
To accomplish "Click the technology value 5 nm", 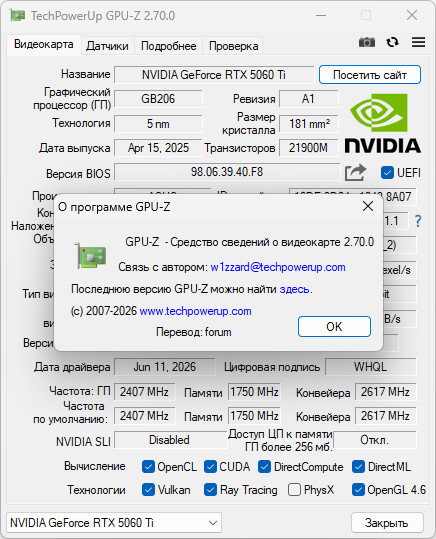I will click(158, 124).
